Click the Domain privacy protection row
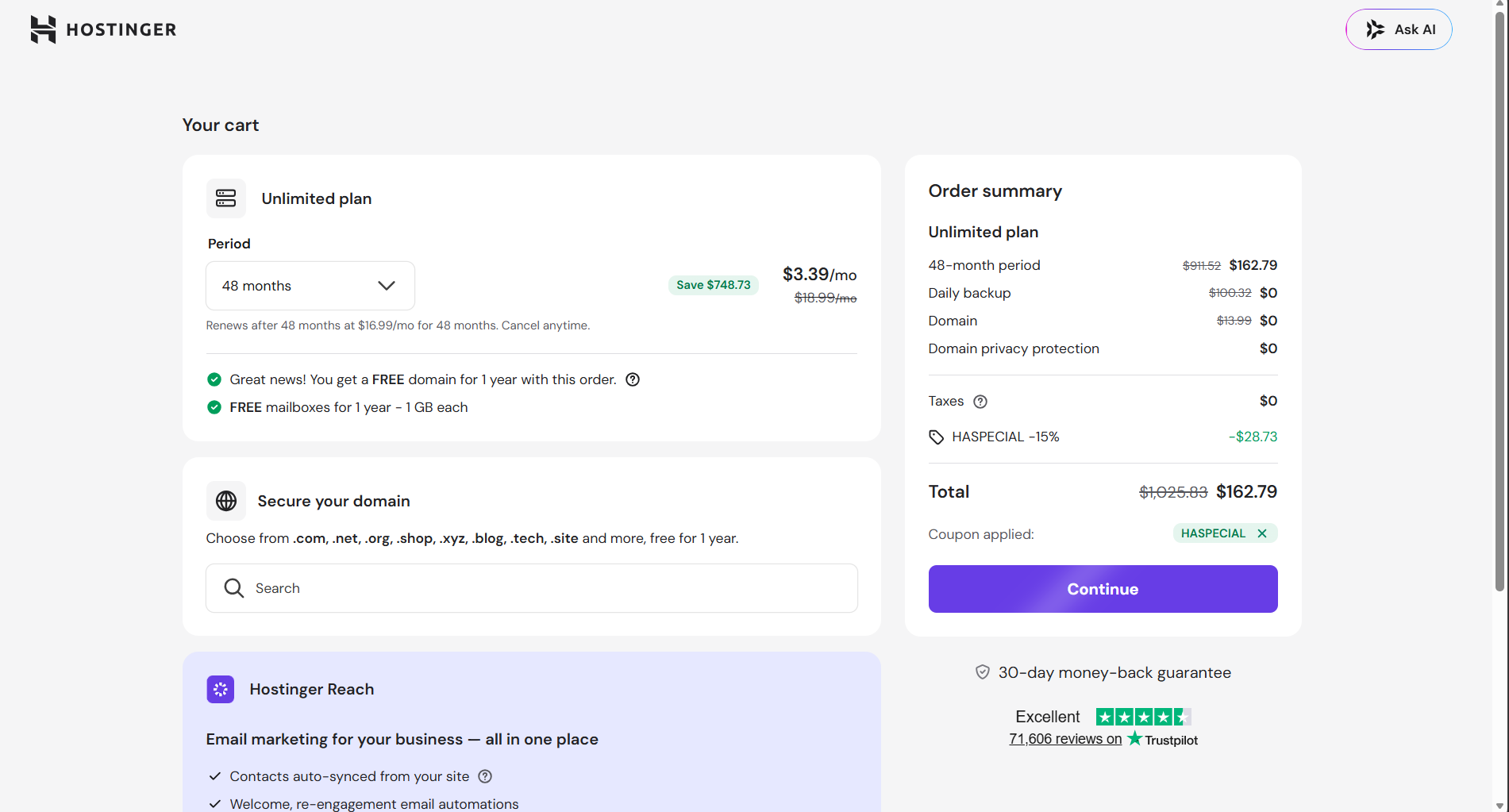The height and width of the screenshot is (812, 1509). click(x=1103, y=348)
